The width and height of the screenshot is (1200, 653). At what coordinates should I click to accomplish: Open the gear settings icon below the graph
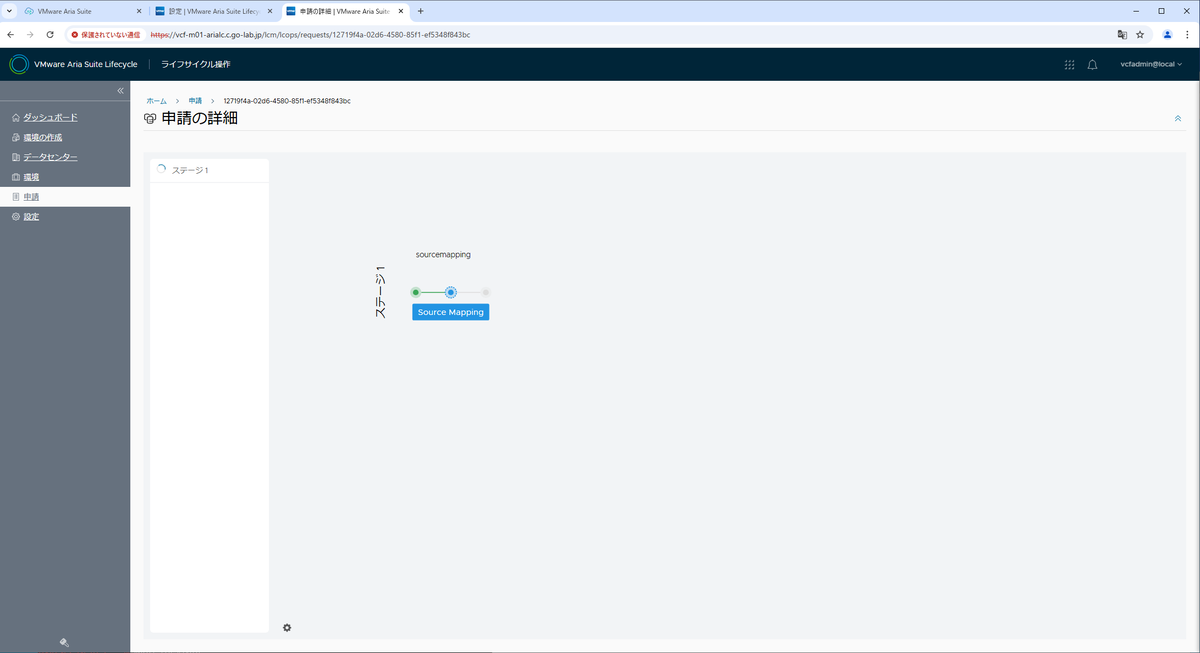pos(287,627)
